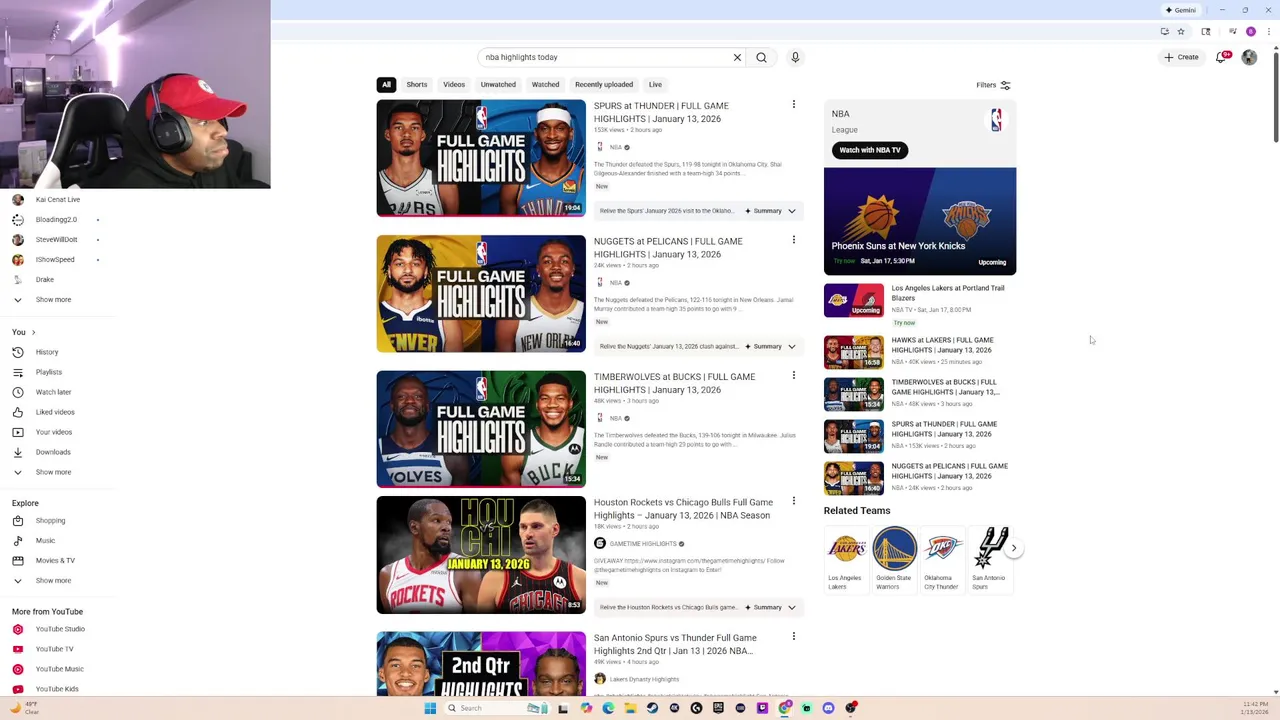Open the YouTube account avatar menu

[1249, 57]
